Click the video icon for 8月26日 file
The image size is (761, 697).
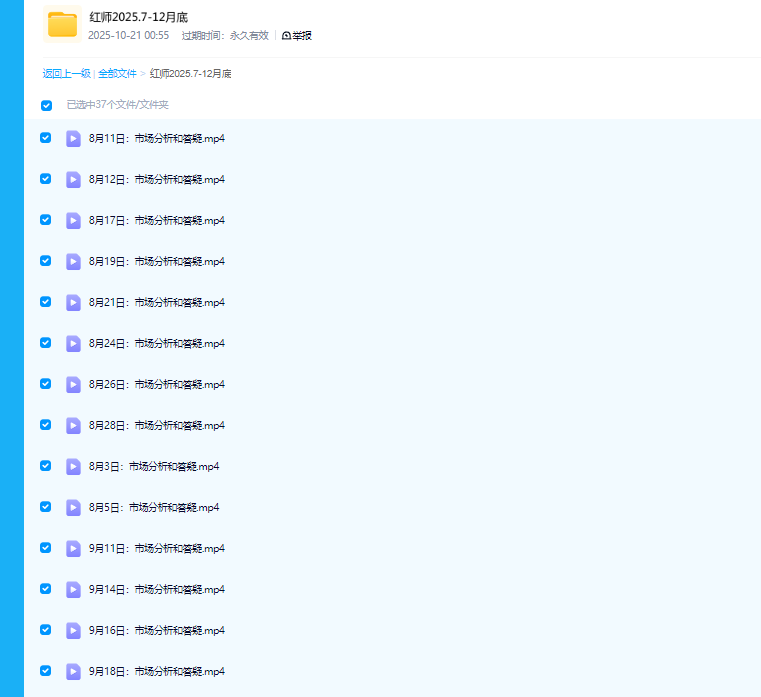pos(73,384)
